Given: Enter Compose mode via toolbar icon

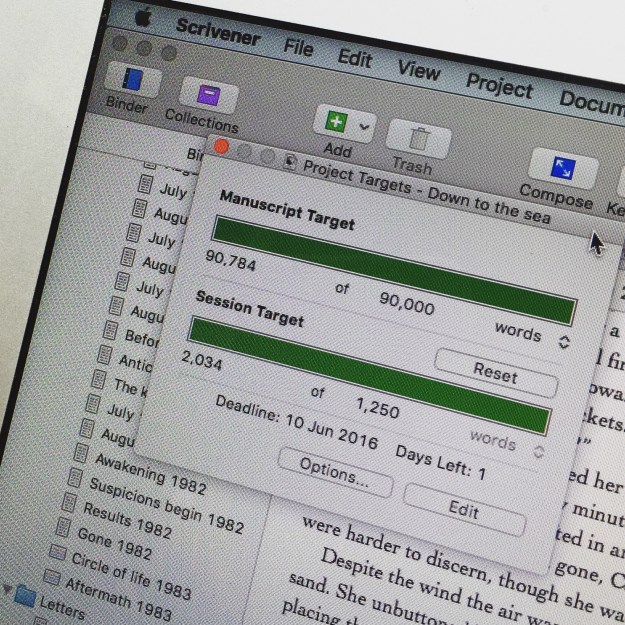Looking at the screenshot, I should [555, 166].
